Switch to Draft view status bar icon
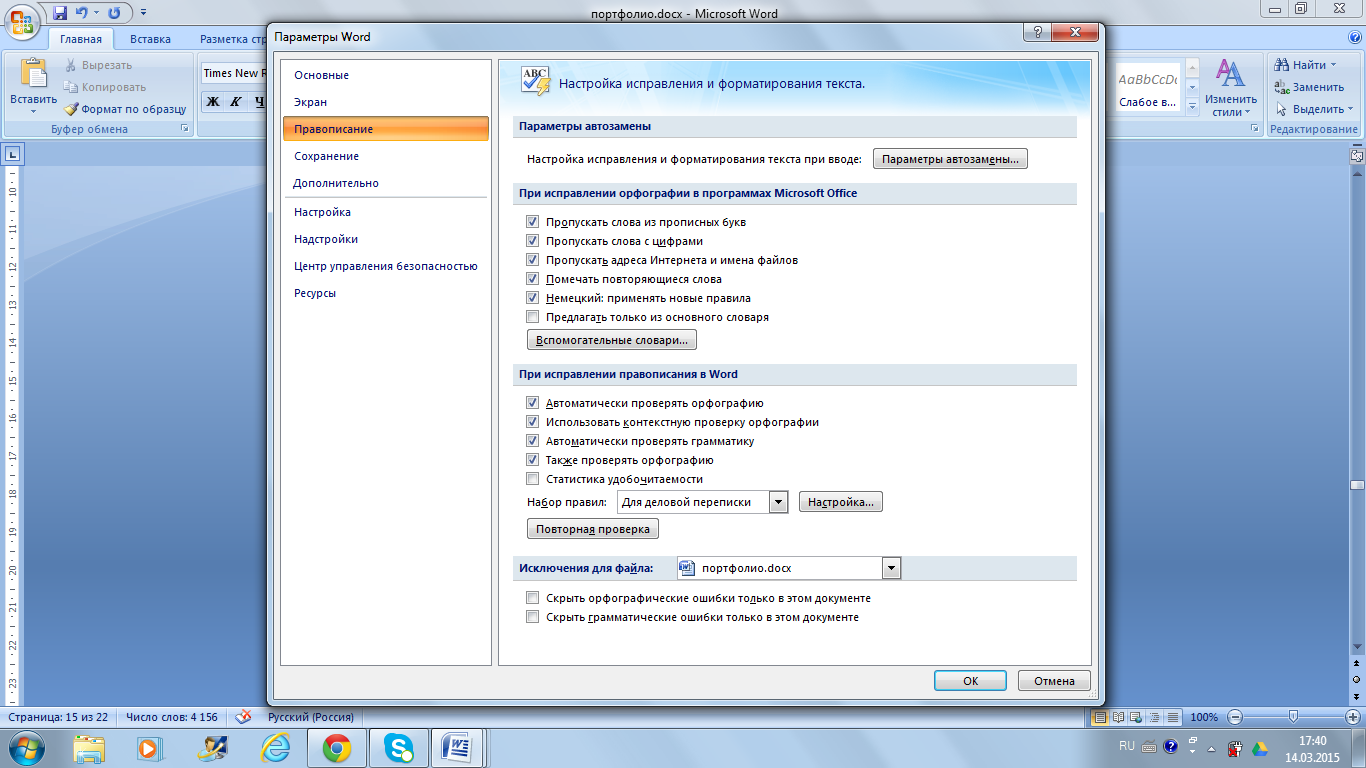Screen dimensions: 1366x768 1173,717
